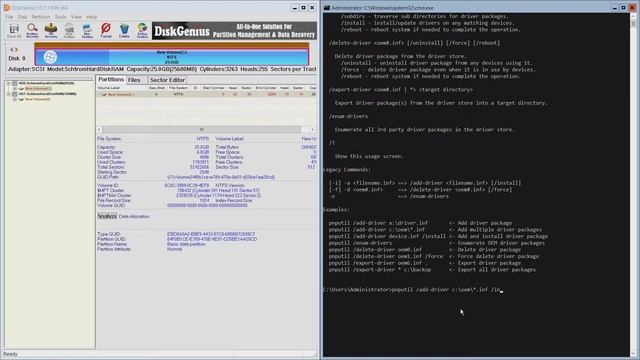Click the horizontal scrollbar thumb in partition list
This screenshot has height=360, width=640.
(x=202, y=129)
